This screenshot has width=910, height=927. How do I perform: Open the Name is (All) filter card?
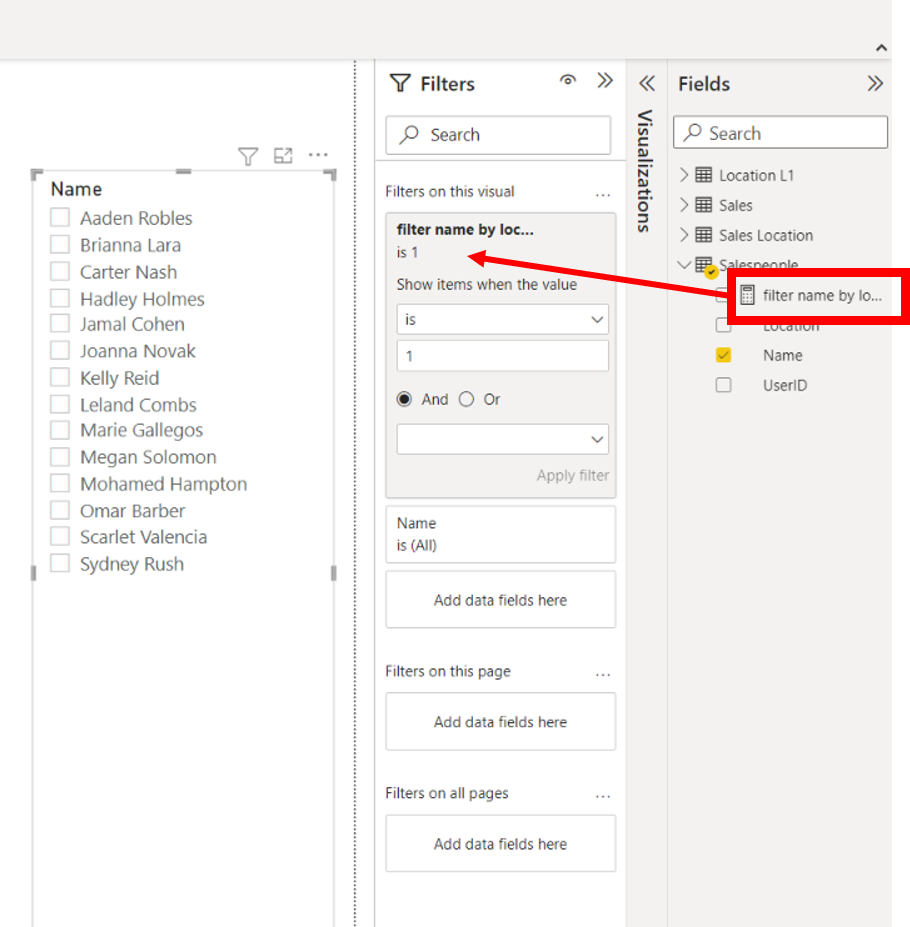point(500,534)
